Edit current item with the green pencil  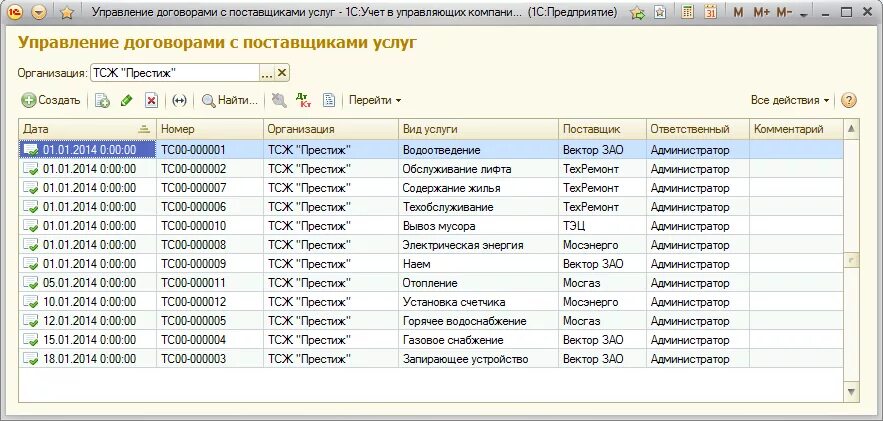click(x=126, y=101)
